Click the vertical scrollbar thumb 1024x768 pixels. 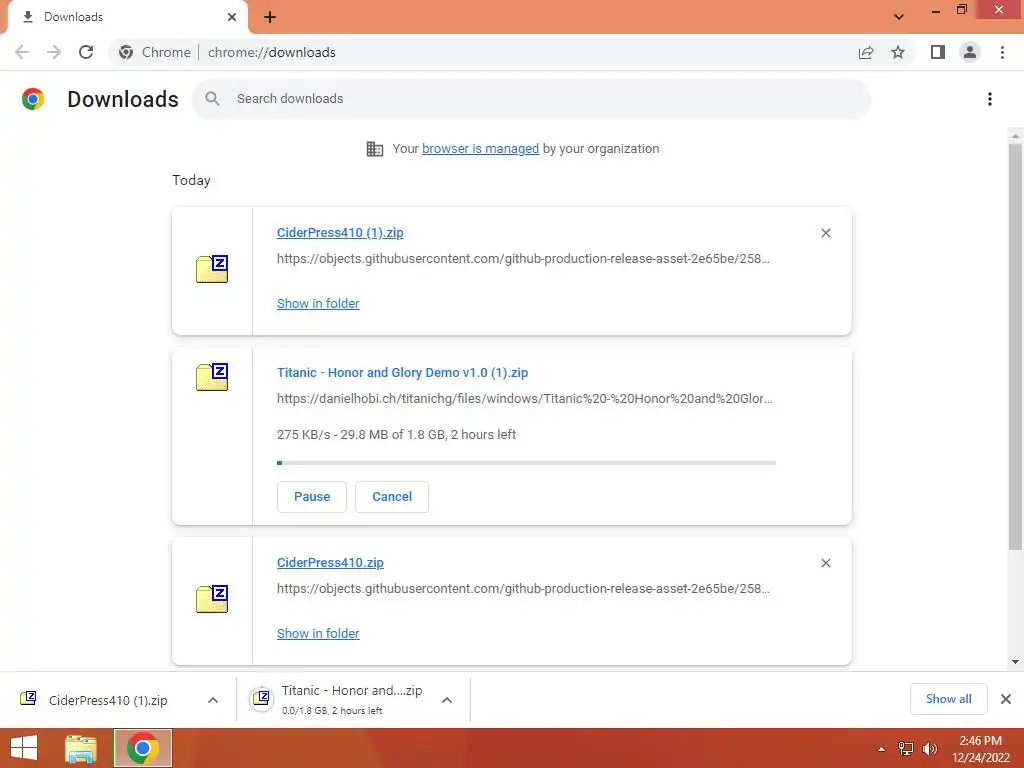point(1015,346)
